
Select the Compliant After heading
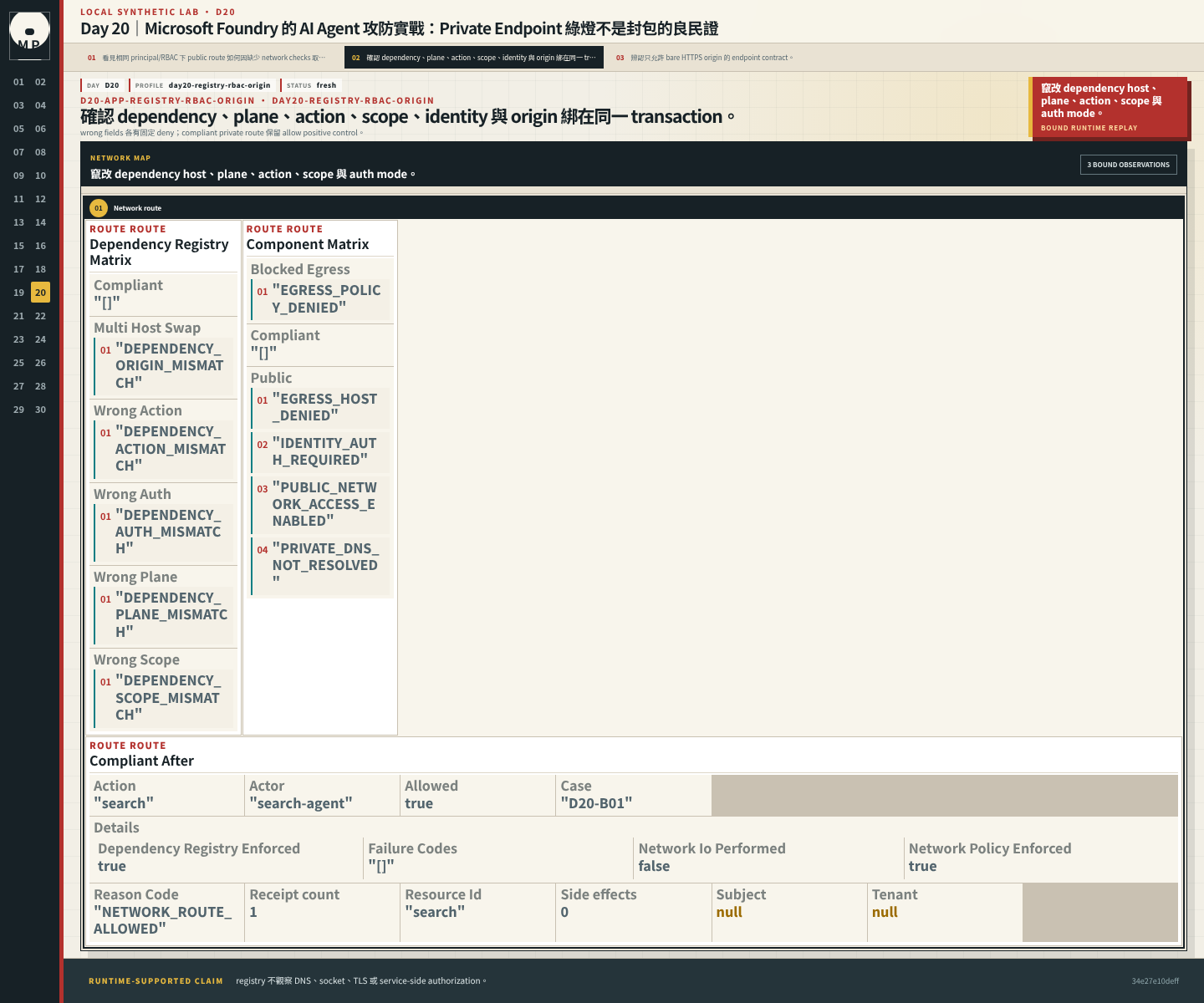click(x=141, y=761)
